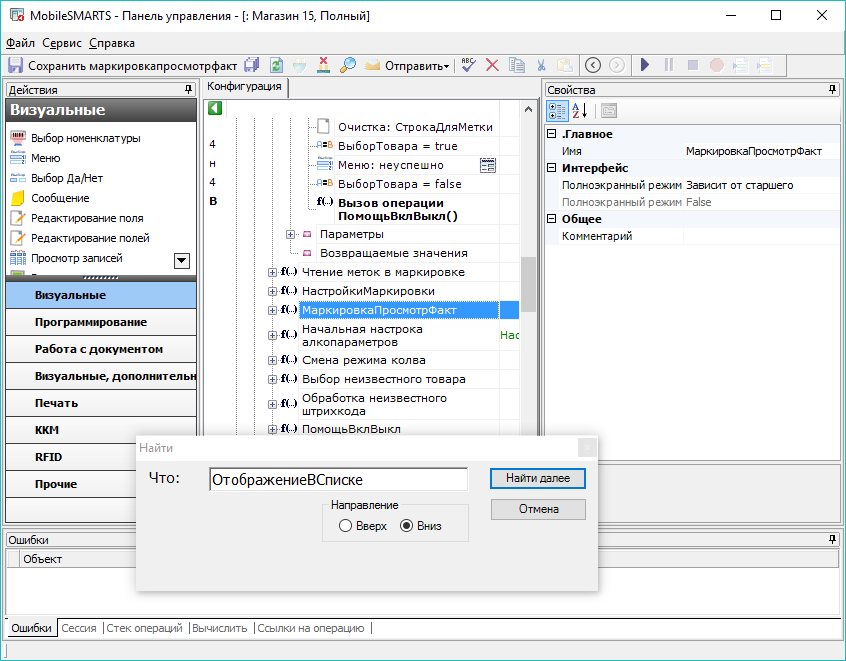Image resolution: width=846 pixels, height=661 pixels.
Task: Click the round Record breakpoint icon
Action: pyautogui.click(x=717, y=65)
